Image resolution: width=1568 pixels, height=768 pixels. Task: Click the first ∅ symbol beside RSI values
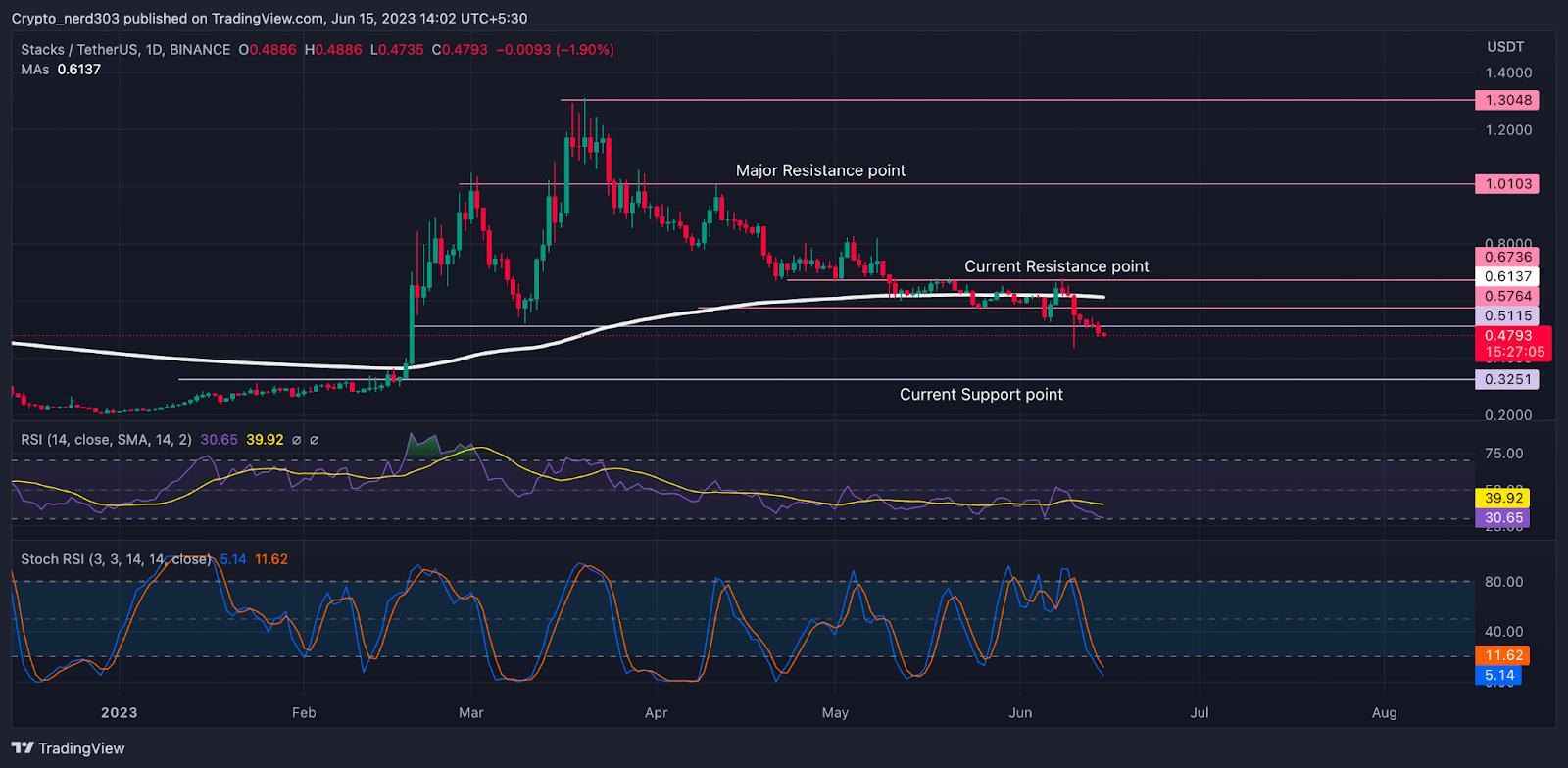[x=297, y=440]
